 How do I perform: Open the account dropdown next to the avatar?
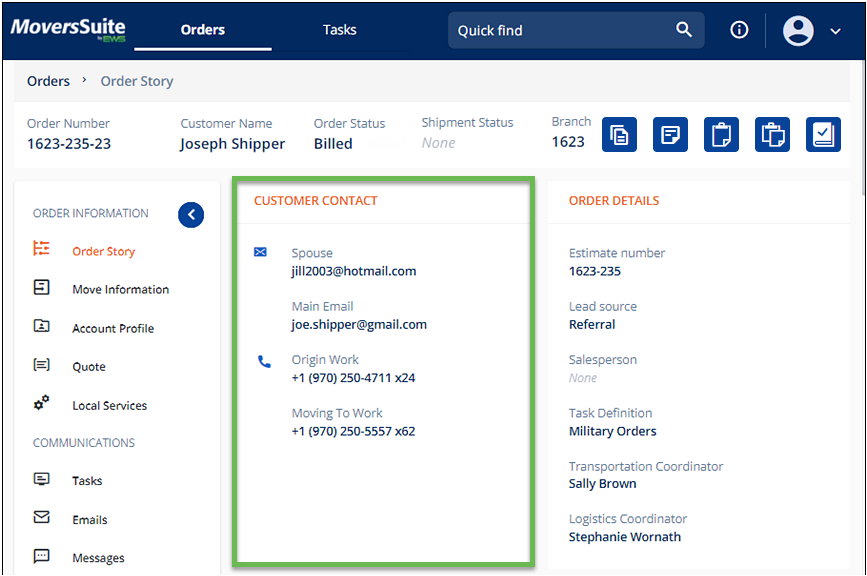[x=836, y=30]
